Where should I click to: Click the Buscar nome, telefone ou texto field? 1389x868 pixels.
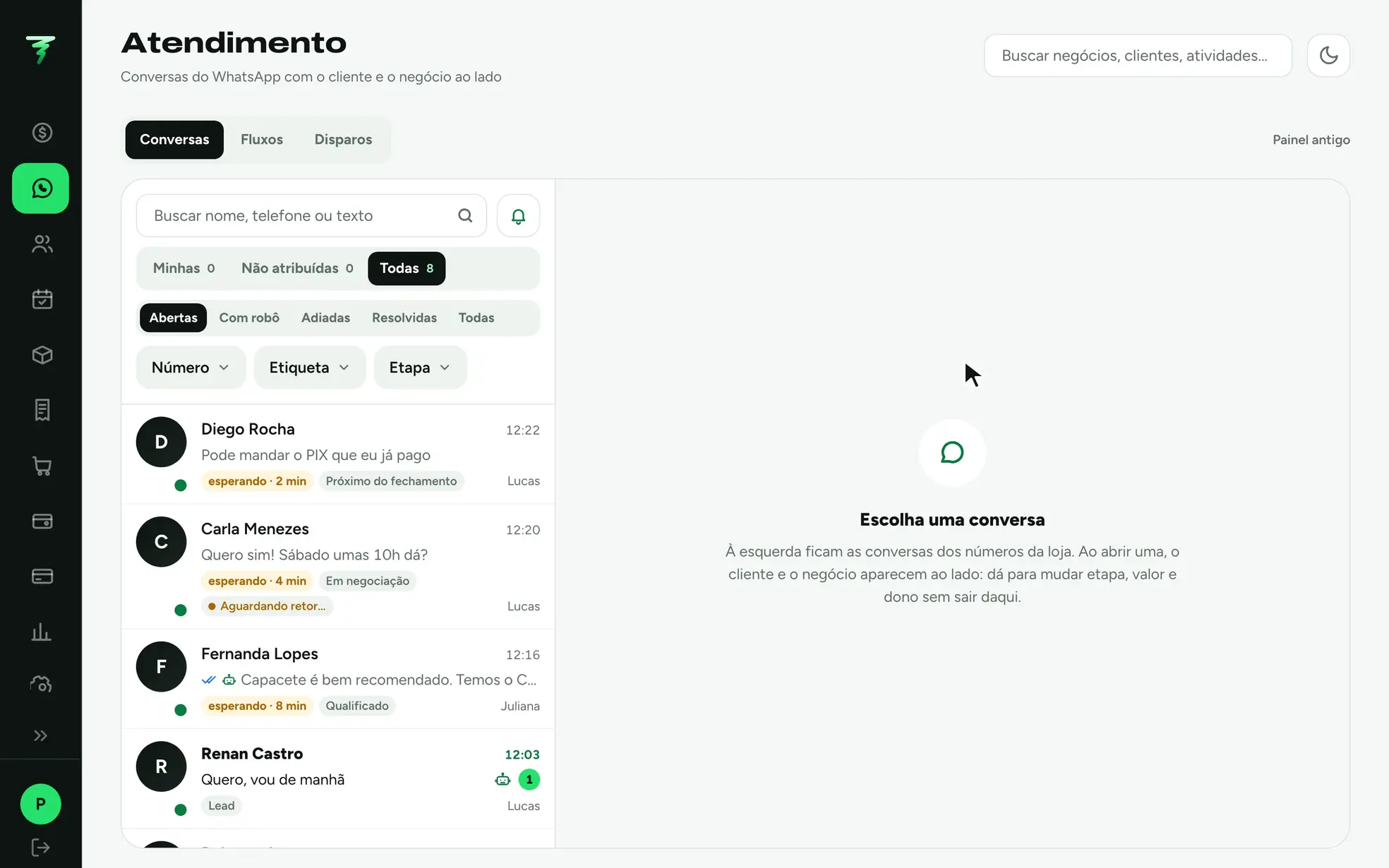(x=311, y=215)
